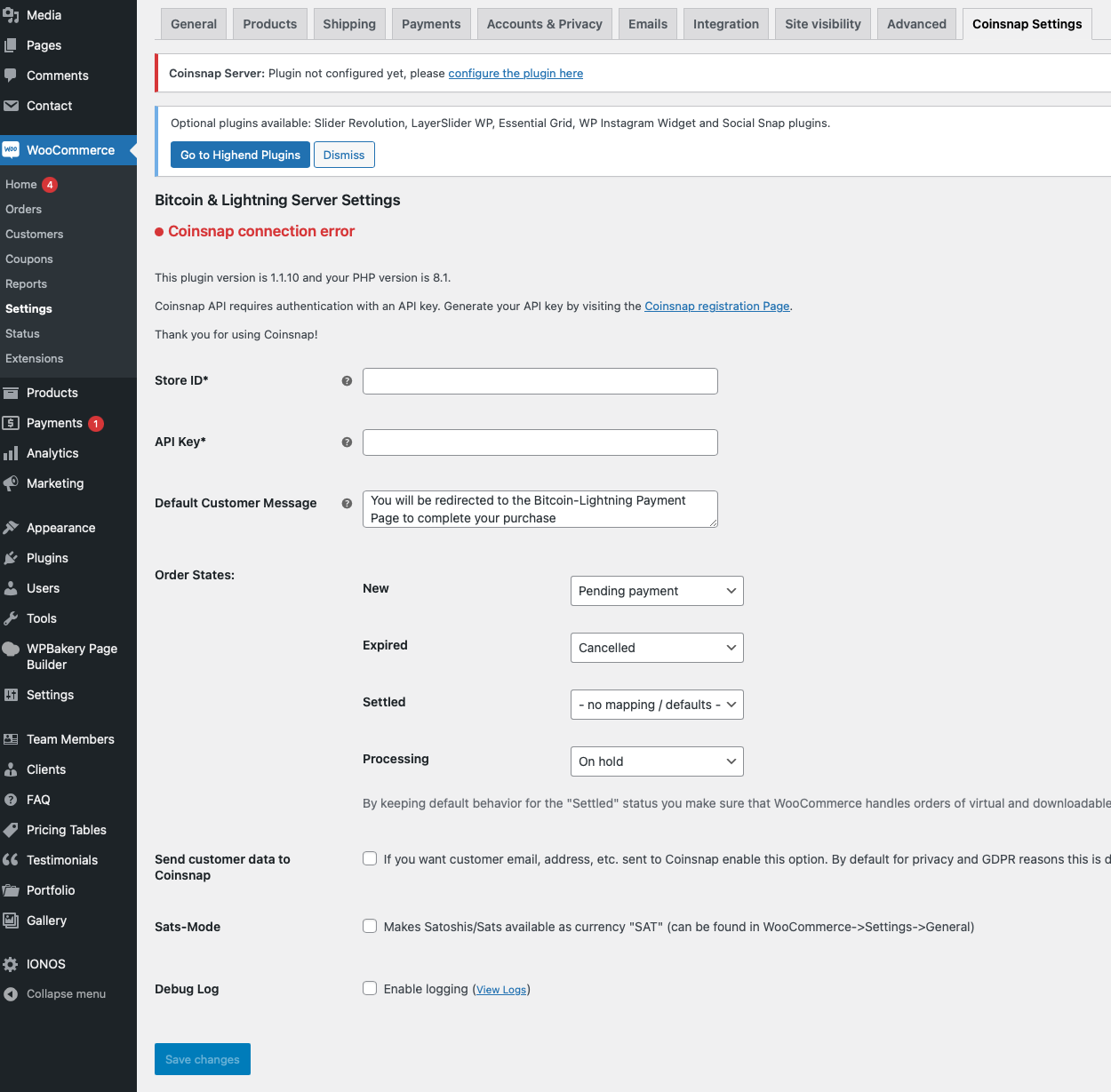Click the Marketing megaphone icon

coord(11,483)
